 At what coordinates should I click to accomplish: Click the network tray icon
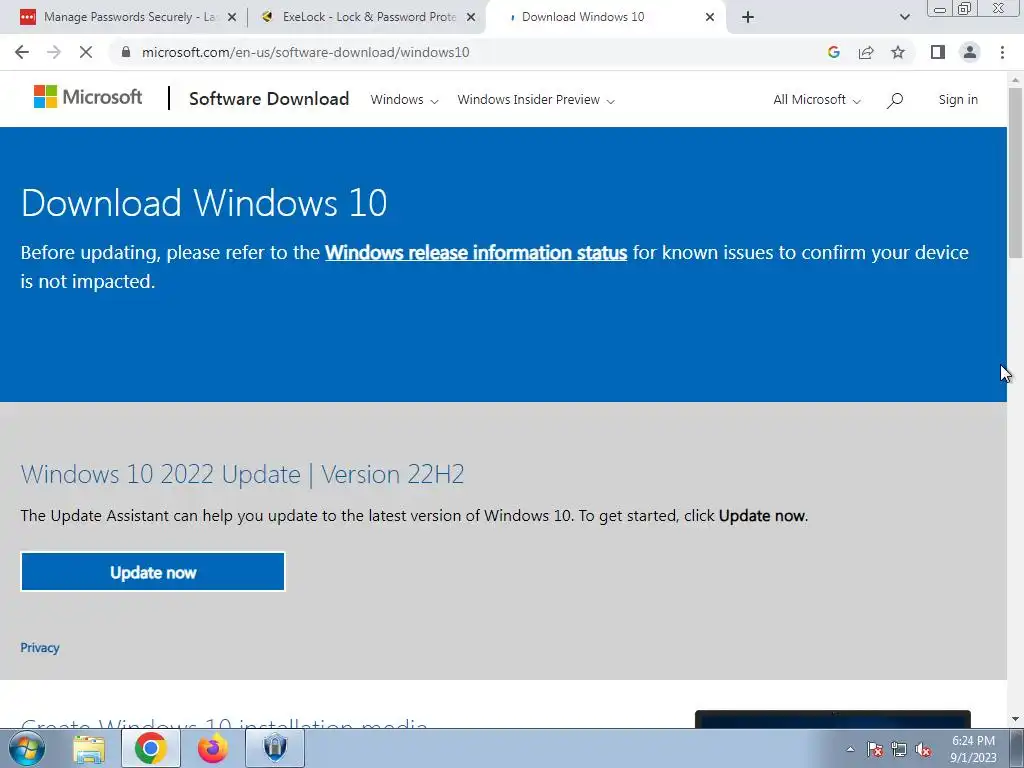click(x=899, y=749)
